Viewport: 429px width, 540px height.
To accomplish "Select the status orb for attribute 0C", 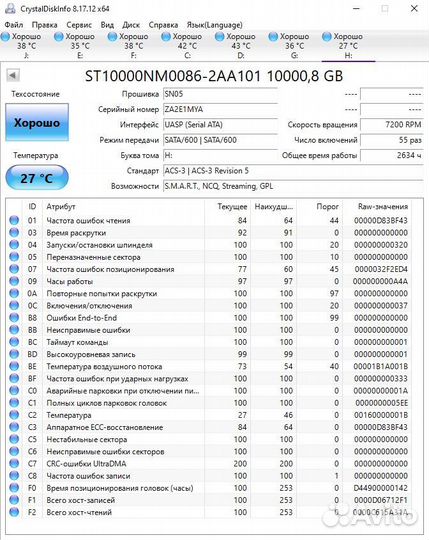I will [x=14, y=305].
